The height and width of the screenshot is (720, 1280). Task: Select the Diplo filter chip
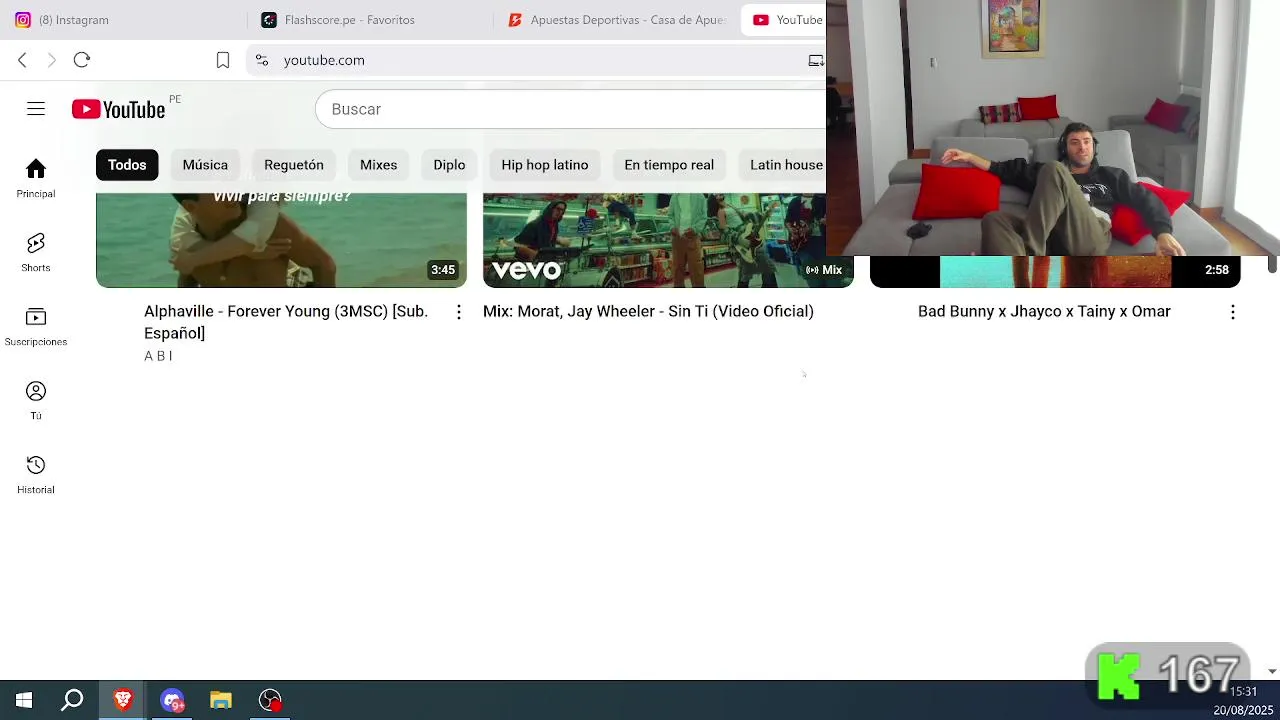pyautogui.click(x=449, y=165)
